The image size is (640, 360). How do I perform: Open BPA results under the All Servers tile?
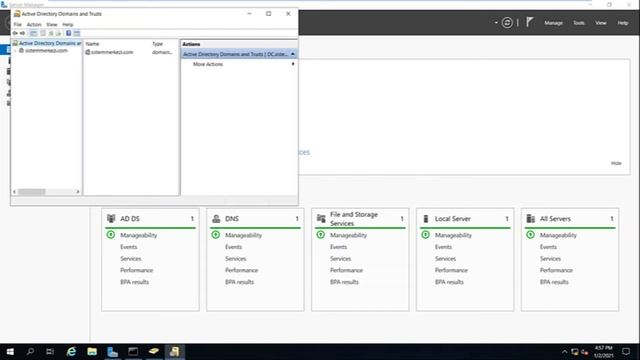(x=554, y=282)
